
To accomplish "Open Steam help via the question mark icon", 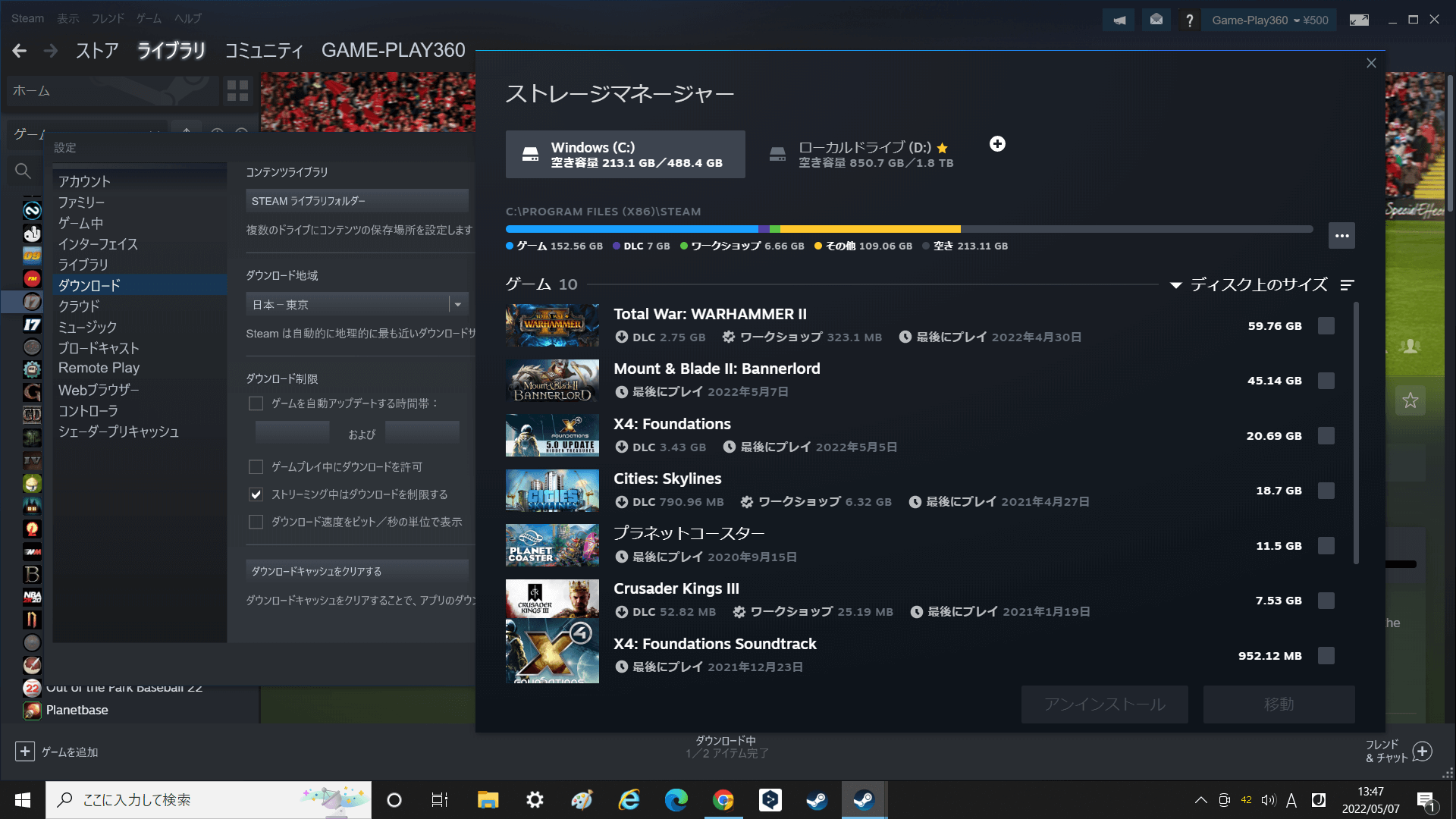I will point(1189,20).
